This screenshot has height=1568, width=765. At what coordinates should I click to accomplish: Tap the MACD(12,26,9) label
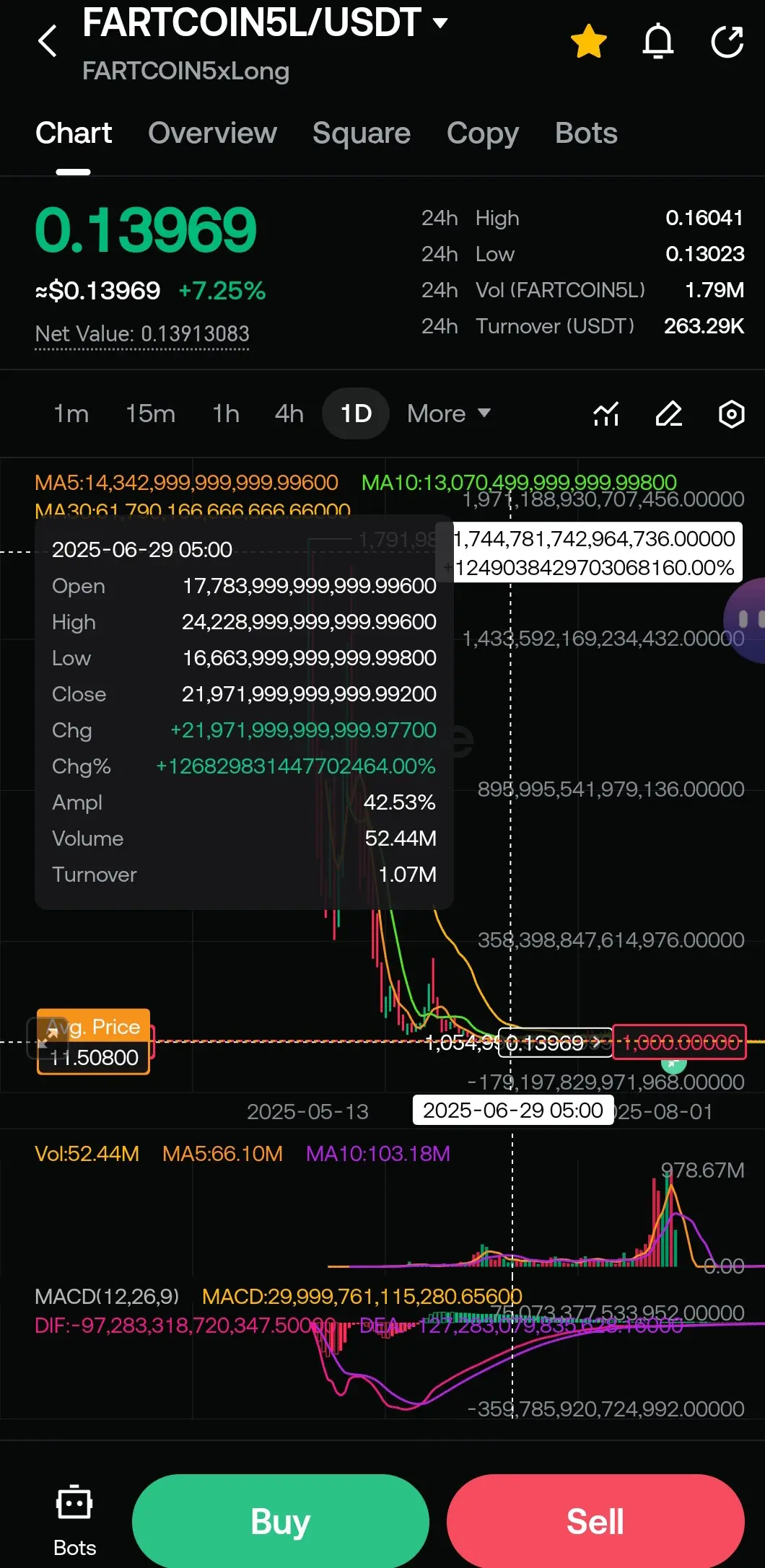pos(107,1296)
